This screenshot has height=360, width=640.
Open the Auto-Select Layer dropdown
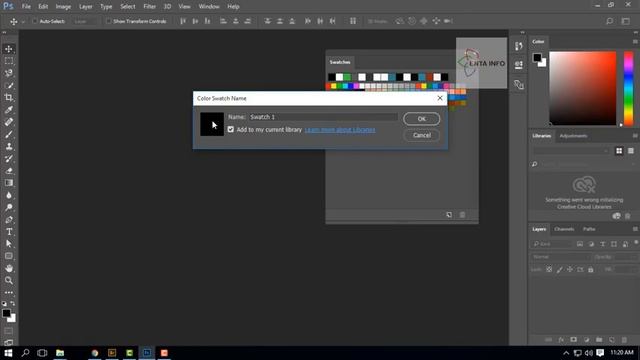pos(84,21)
